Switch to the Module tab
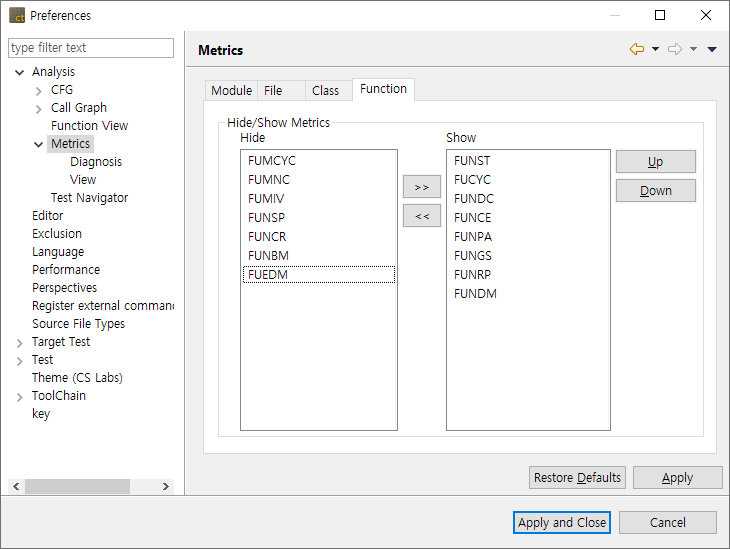Viewport: 730px width, 549px height. tap(231, 90)
